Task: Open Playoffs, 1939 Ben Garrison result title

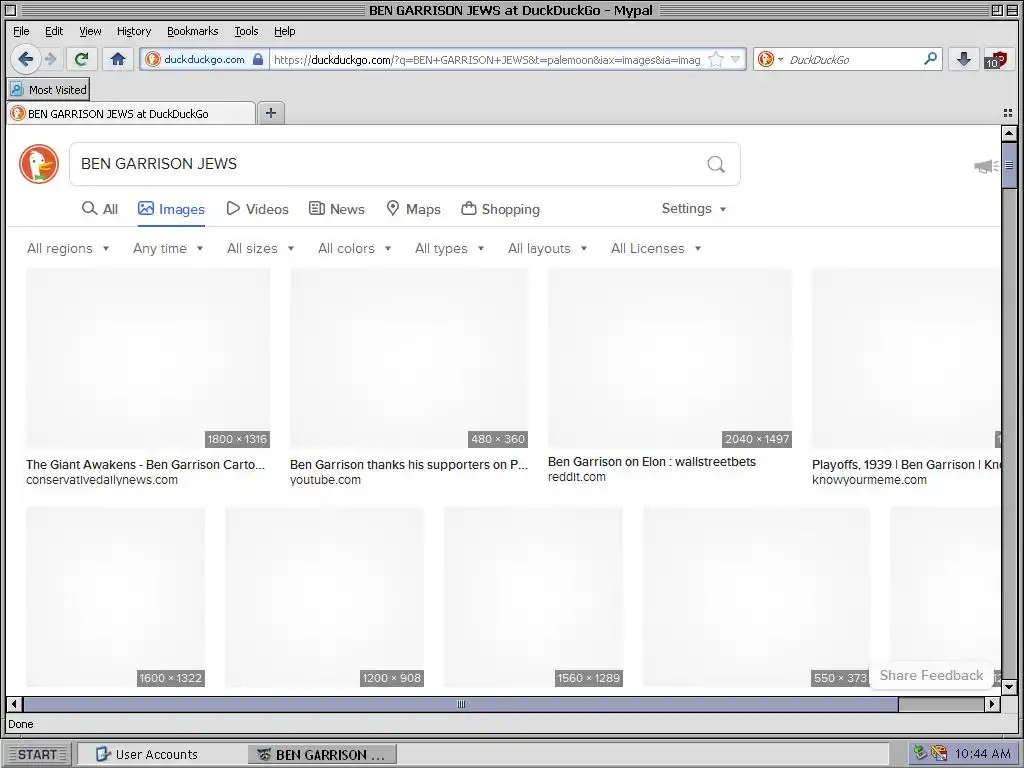Action: (x=906, y=464)
